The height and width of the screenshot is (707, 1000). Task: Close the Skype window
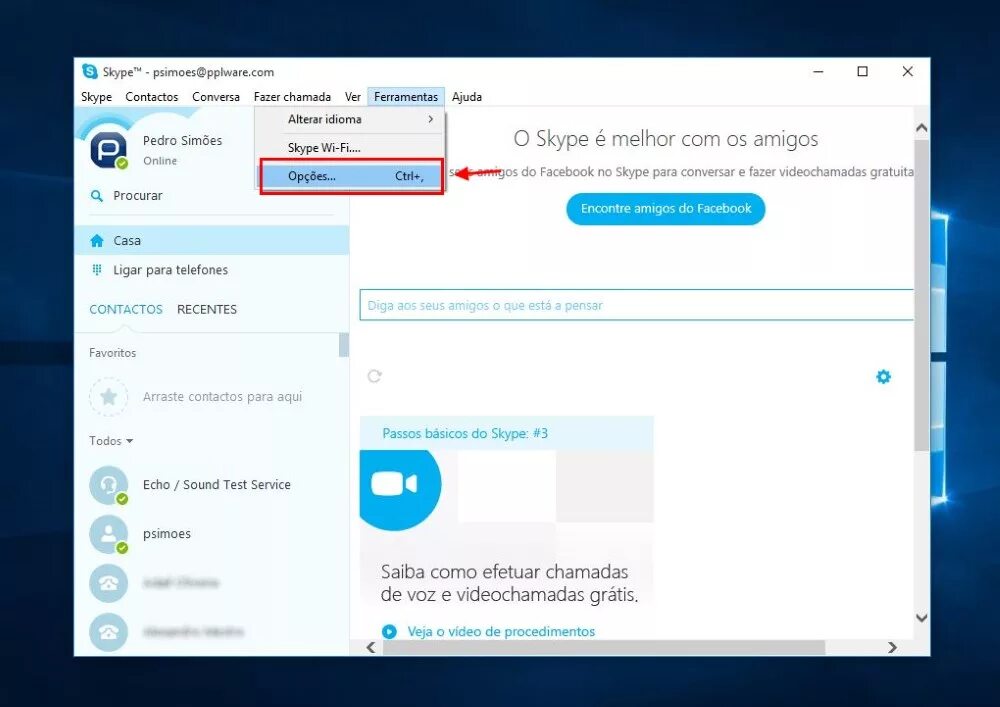908,71
